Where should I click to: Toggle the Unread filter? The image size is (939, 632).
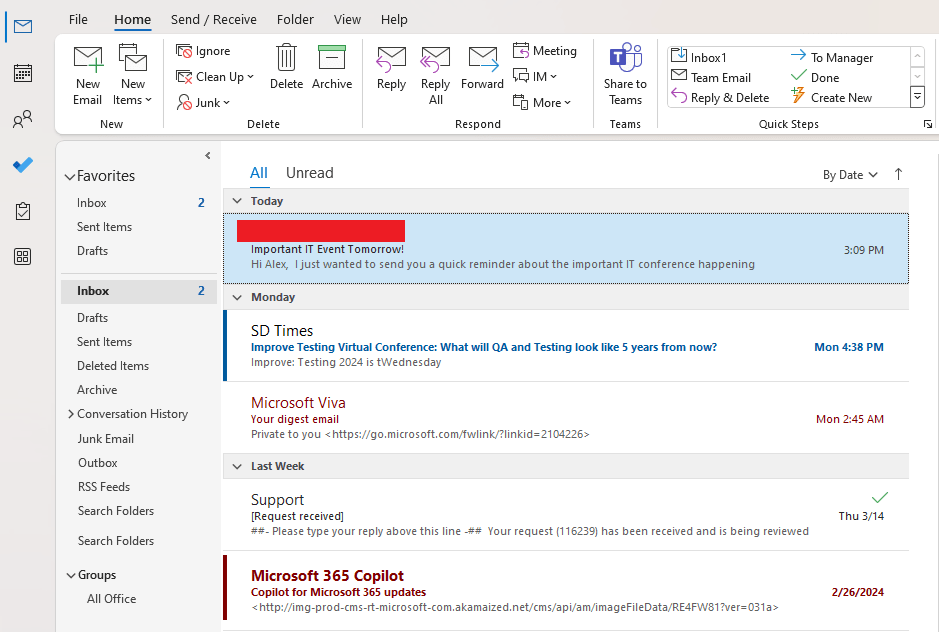coord(309,173)
